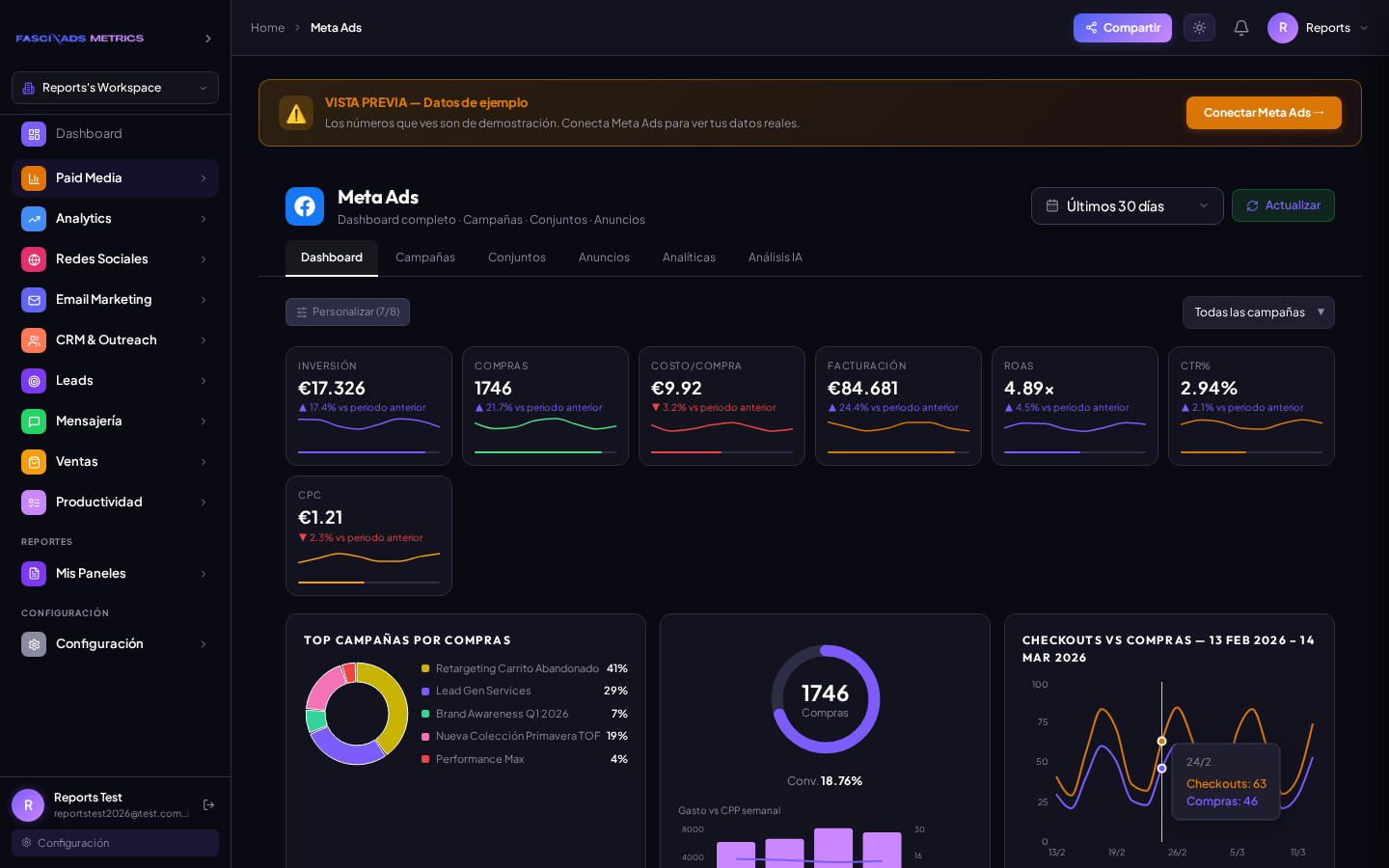Click Nueva Colección Primavera TOF legend entry
The height and width of the screenshot is (868, 1389).
click(x=525, y=736)
